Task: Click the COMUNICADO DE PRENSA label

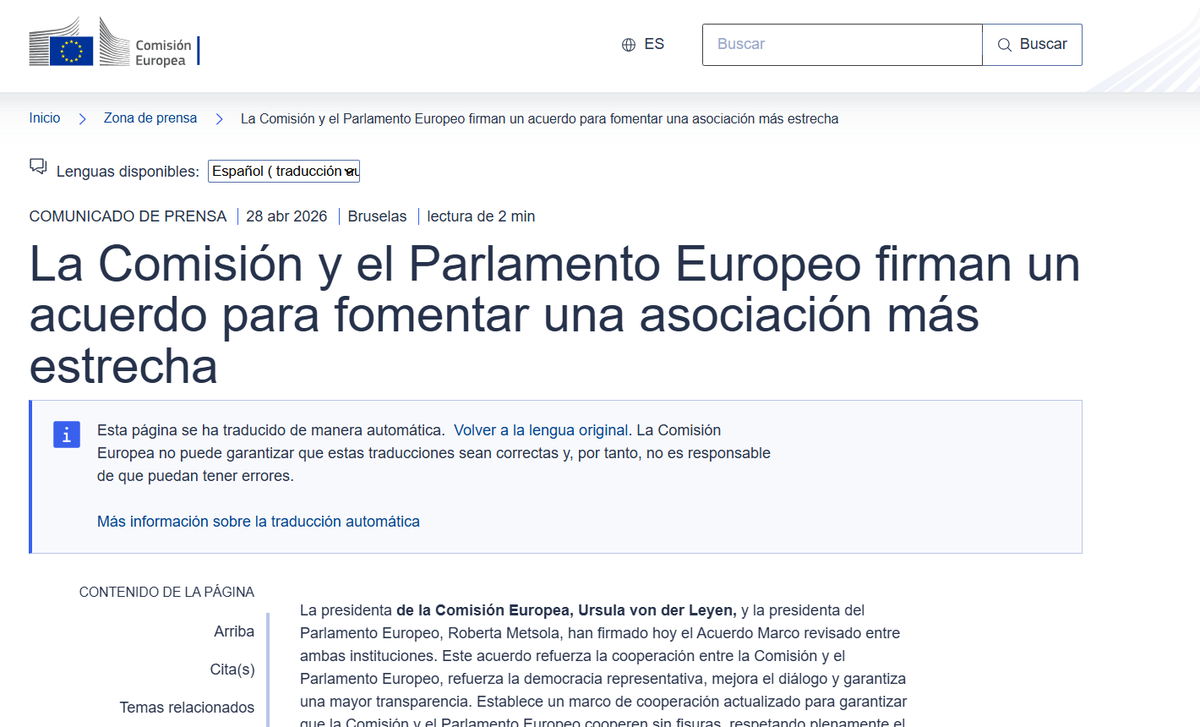Action: (x=128, y=216)
